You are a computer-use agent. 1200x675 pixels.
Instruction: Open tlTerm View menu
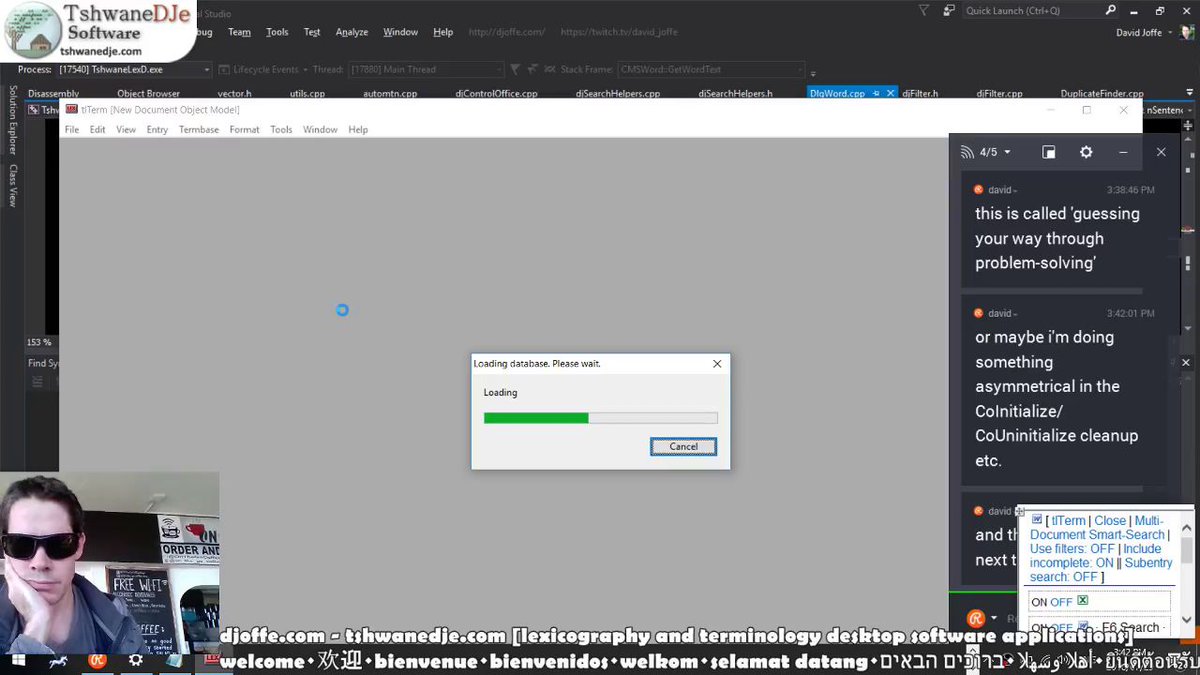[x=126, y=130]
